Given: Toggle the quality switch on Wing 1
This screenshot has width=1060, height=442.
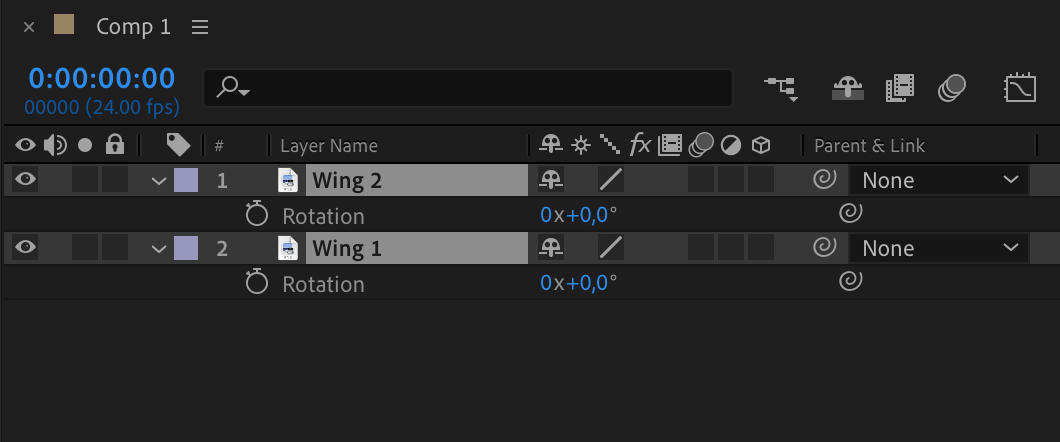Looking at the screenshot, I should tap(611, 248).
